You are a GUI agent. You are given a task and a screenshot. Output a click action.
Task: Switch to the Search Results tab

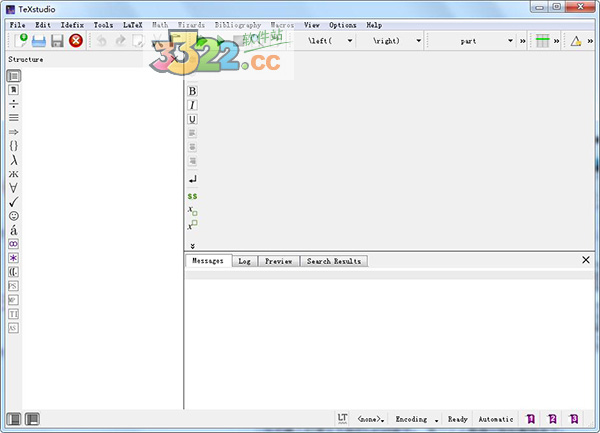[334, 261]
